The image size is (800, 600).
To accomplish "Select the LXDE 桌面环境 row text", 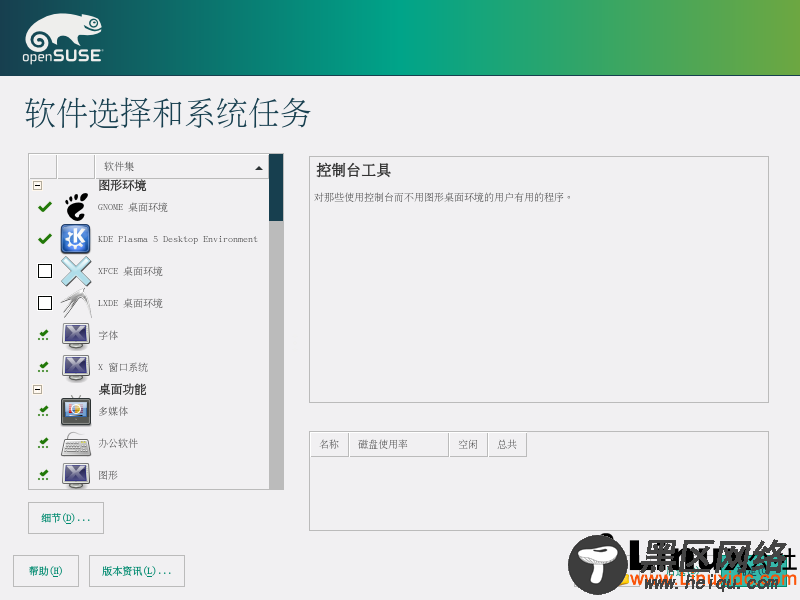I will (x=130, y=303).
